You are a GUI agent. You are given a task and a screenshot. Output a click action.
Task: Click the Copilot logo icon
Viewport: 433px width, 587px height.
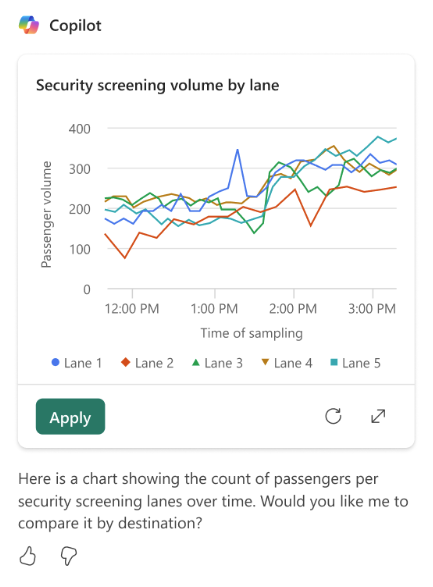[x=29, y=25]
